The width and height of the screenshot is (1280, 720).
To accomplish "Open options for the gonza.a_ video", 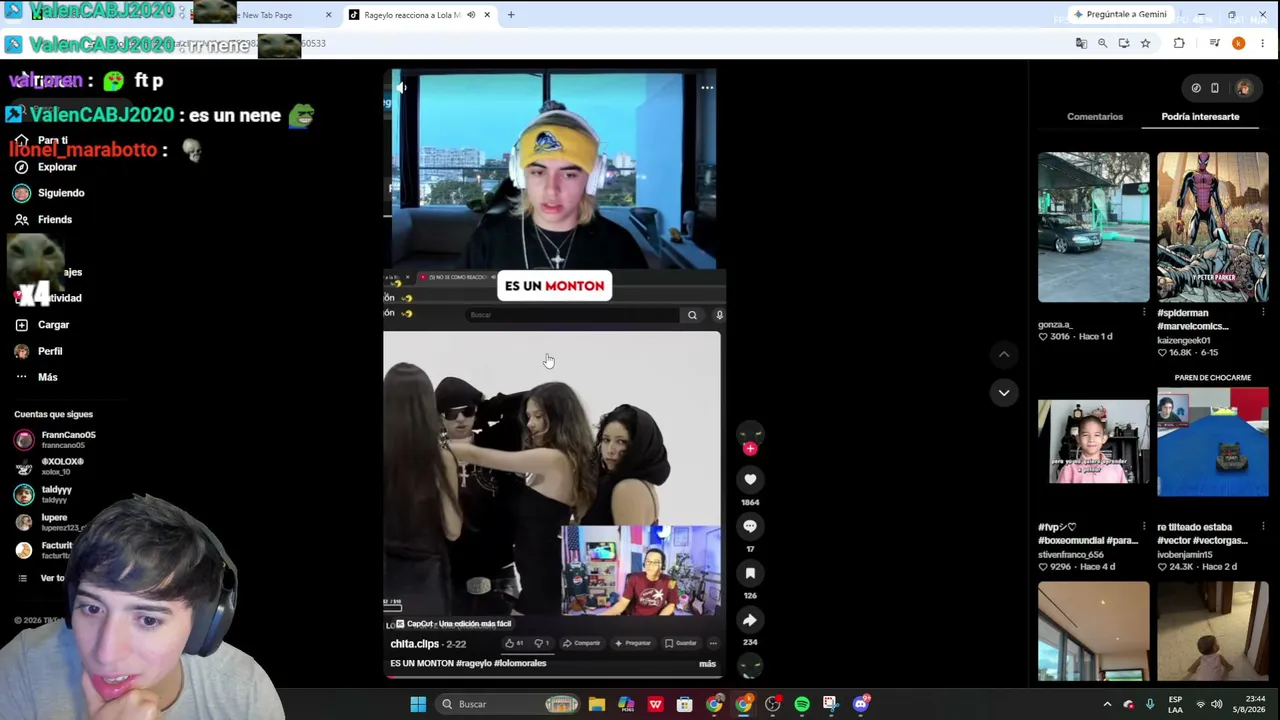I will click(x=1144, y=313).
